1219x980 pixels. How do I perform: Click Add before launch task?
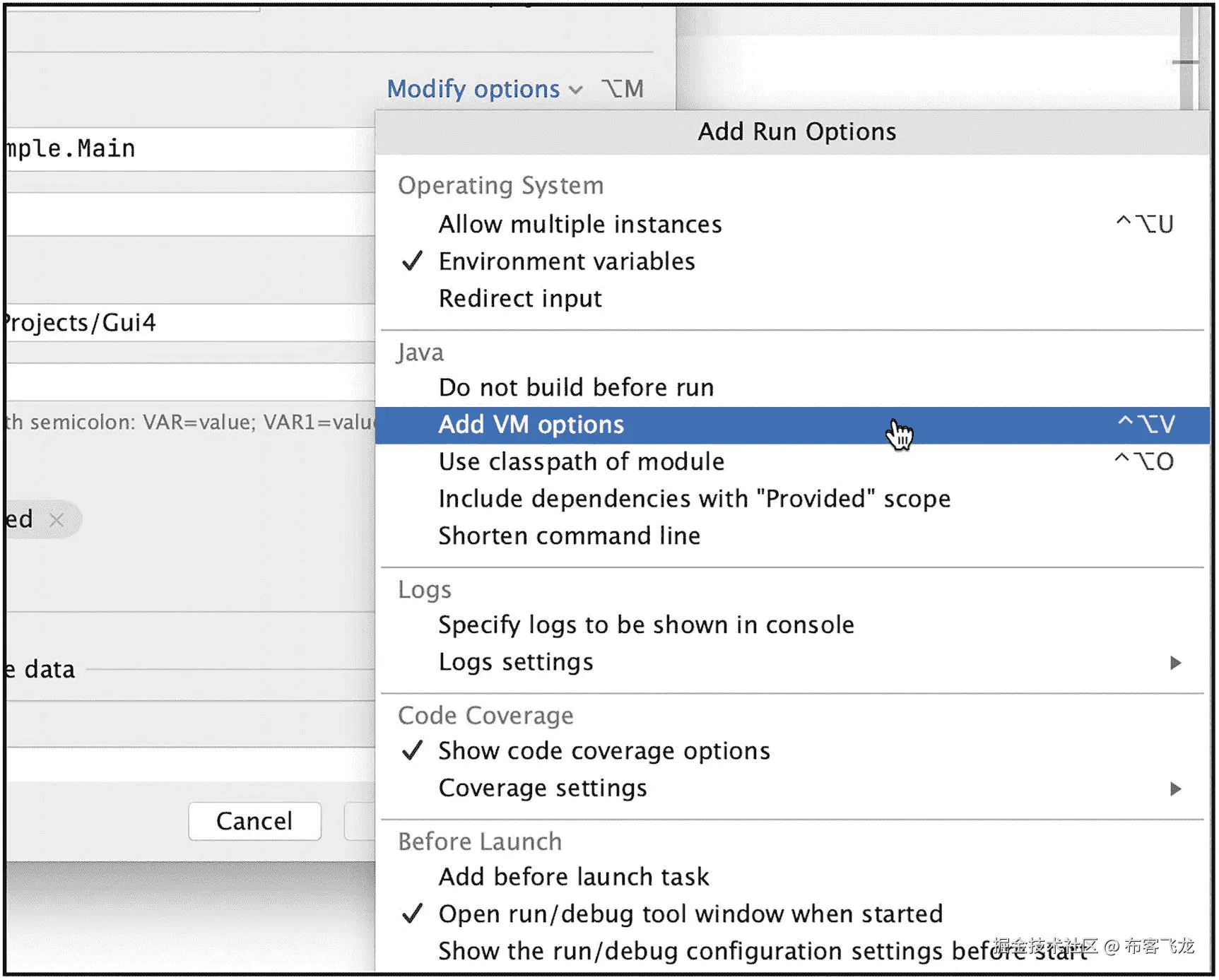pyautogui.click(x=573, y=877)
